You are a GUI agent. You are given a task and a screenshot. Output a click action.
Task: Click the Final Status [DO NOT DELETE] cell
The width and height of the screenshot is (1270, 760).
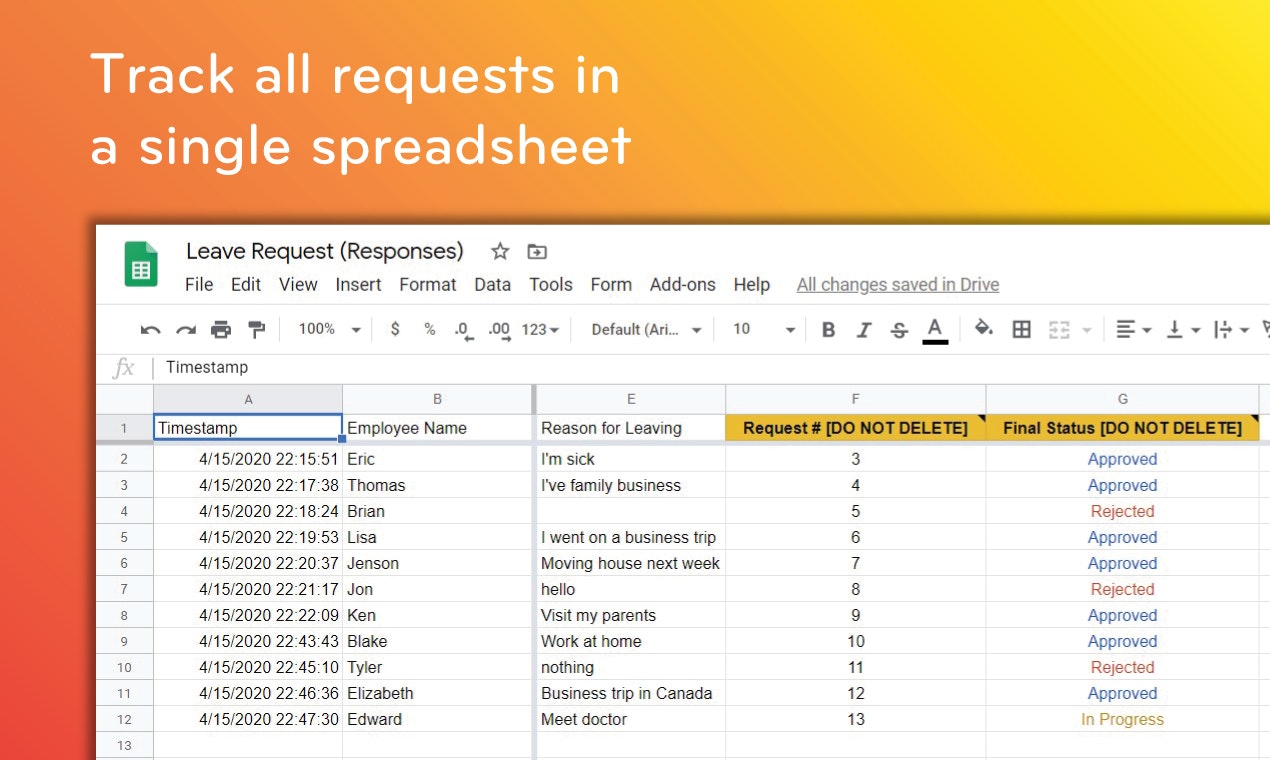(x=1123, y=428)
